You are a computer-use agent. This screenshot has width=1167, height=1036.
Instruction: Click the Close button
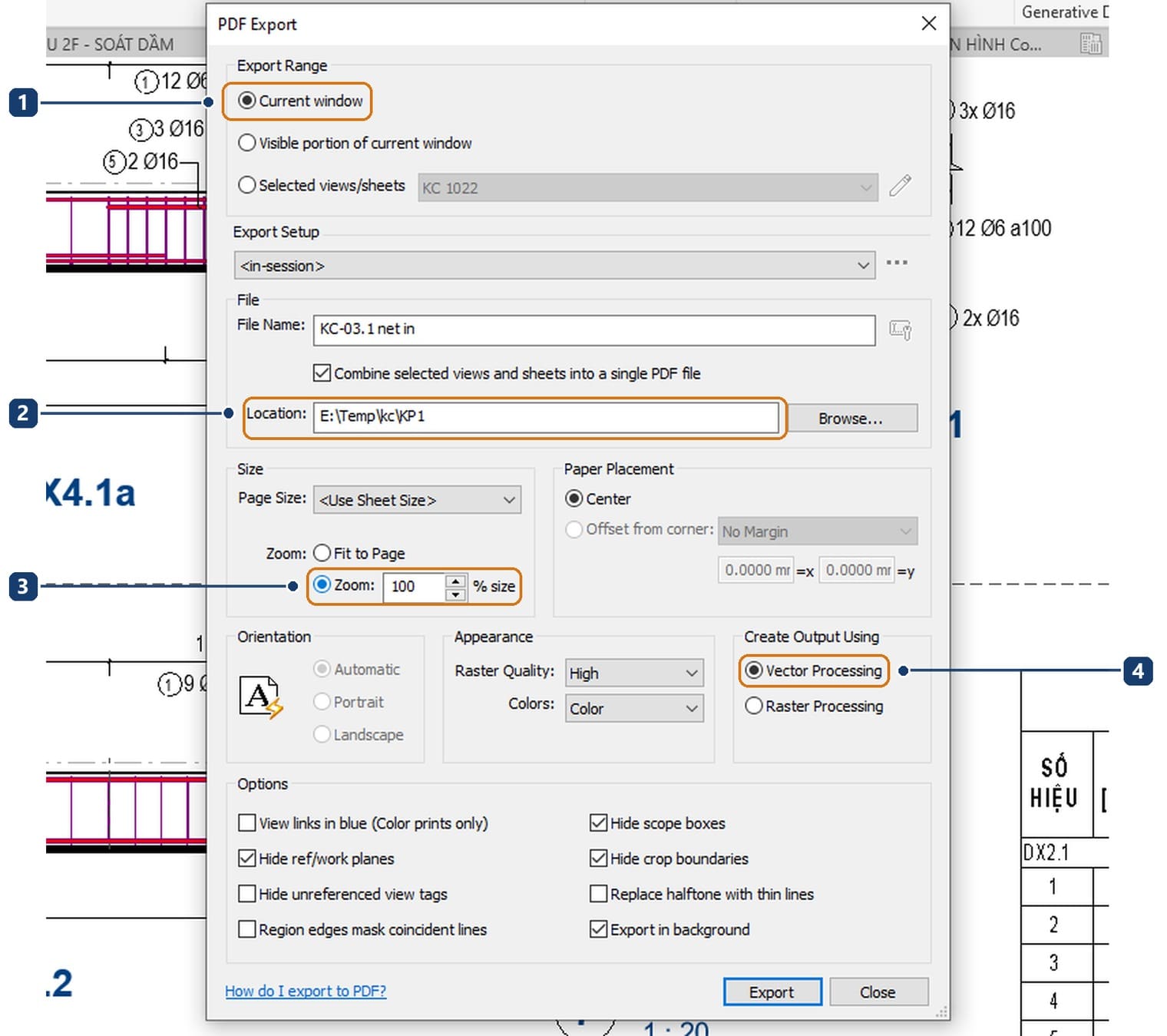point(878,991)
